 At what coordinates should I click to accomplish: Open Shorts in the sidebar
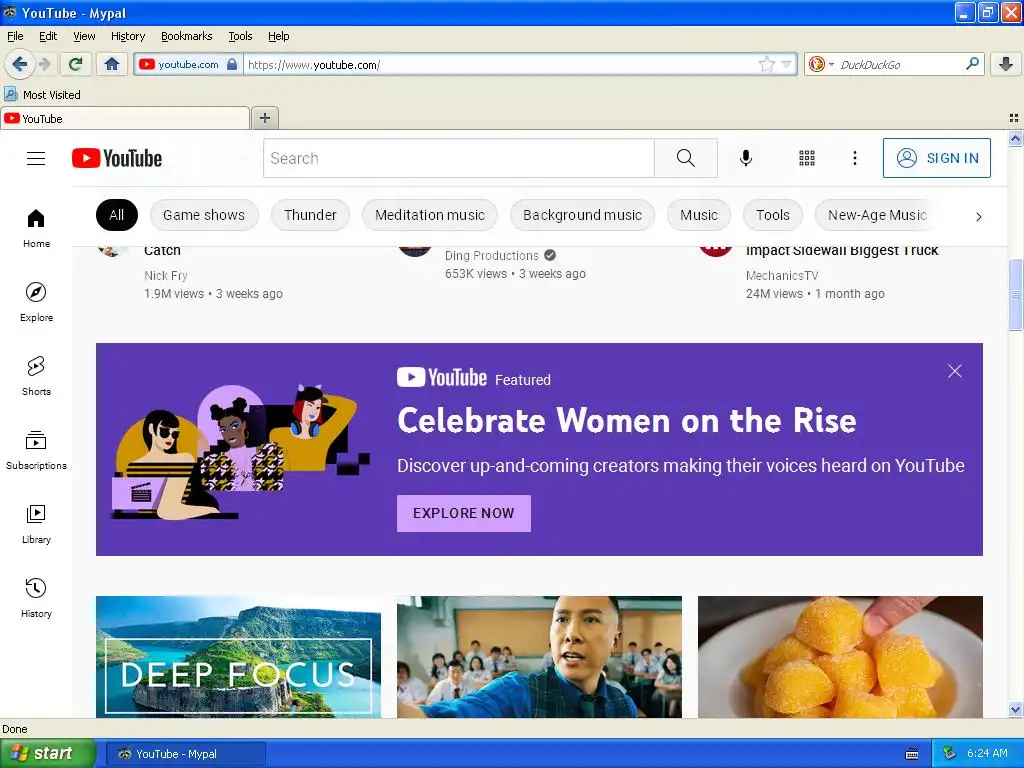tap(37, 376)
